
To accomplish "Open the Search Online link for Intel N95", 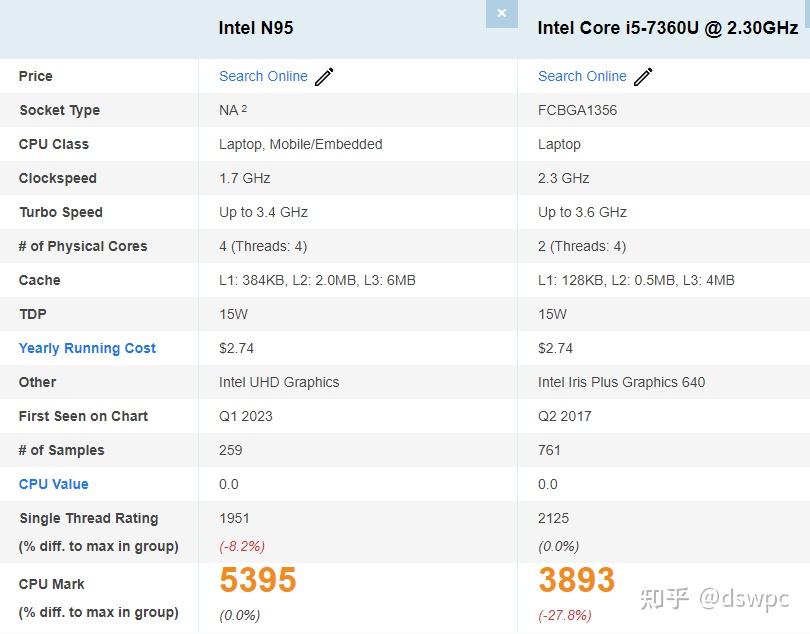I will (x=263, y=76).
